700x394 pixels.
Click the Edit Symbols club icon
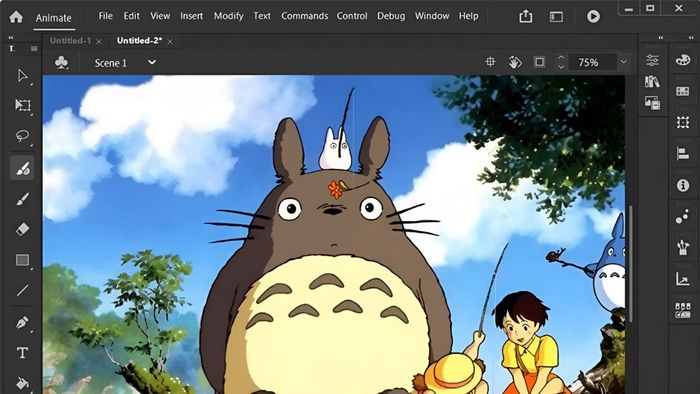[x=61, y=62]
